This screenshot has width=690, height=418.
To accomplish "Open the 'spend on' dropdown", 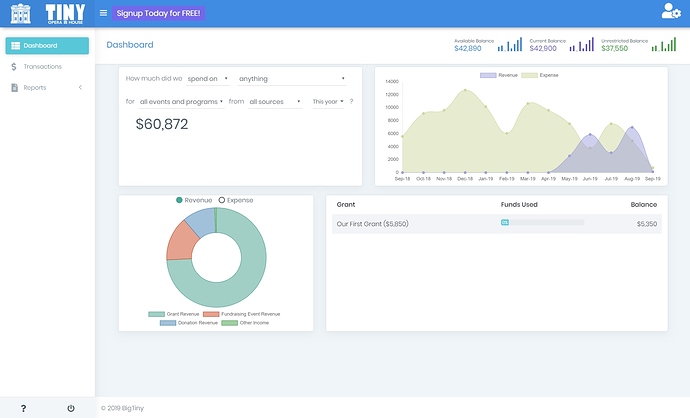I will point(208,79).
